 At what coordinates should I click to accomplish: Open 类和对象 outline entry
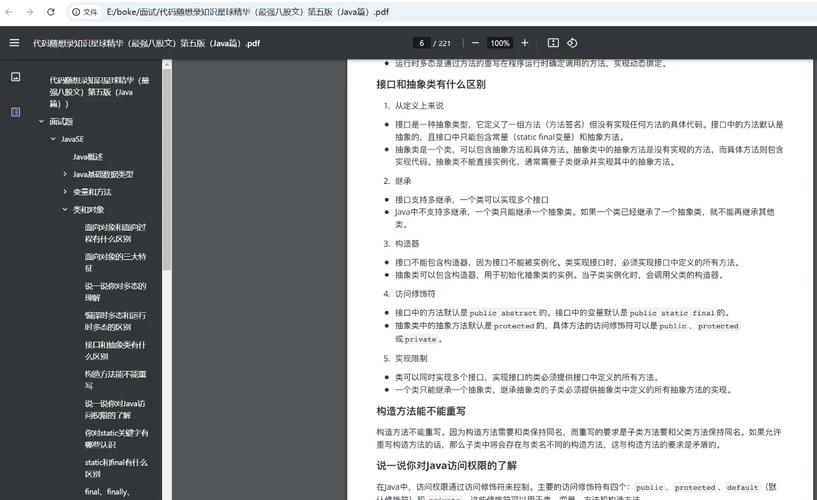pos(89,210)
